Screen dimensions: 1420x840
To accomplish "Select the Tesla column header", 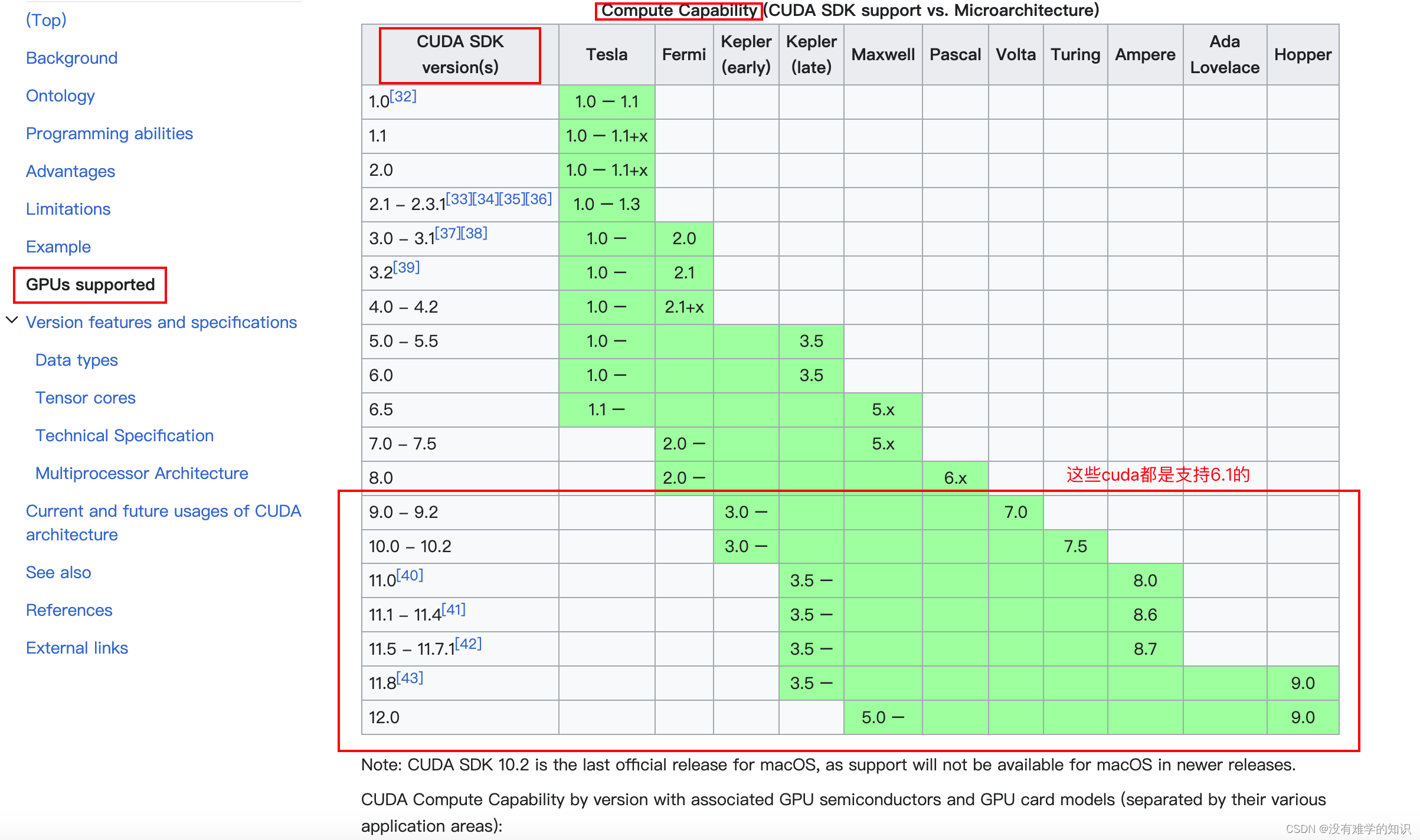I will [607, 55].
